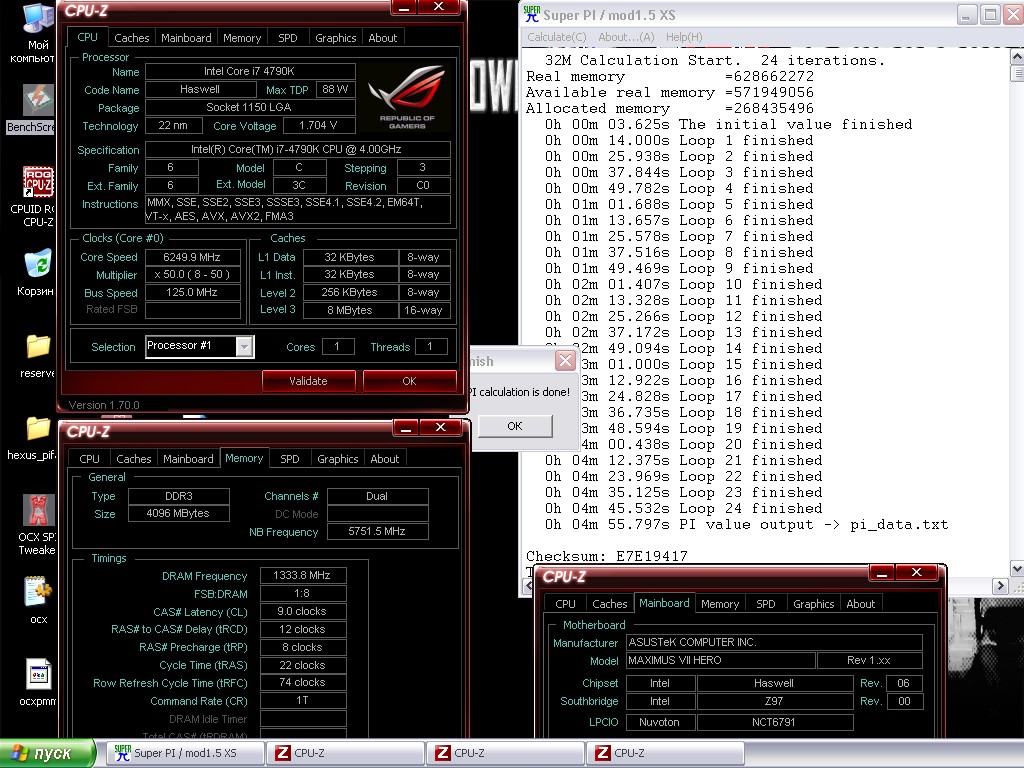
Task: Click the Core Speed value "6249.9 MHz"
Action: coord(192,257)
